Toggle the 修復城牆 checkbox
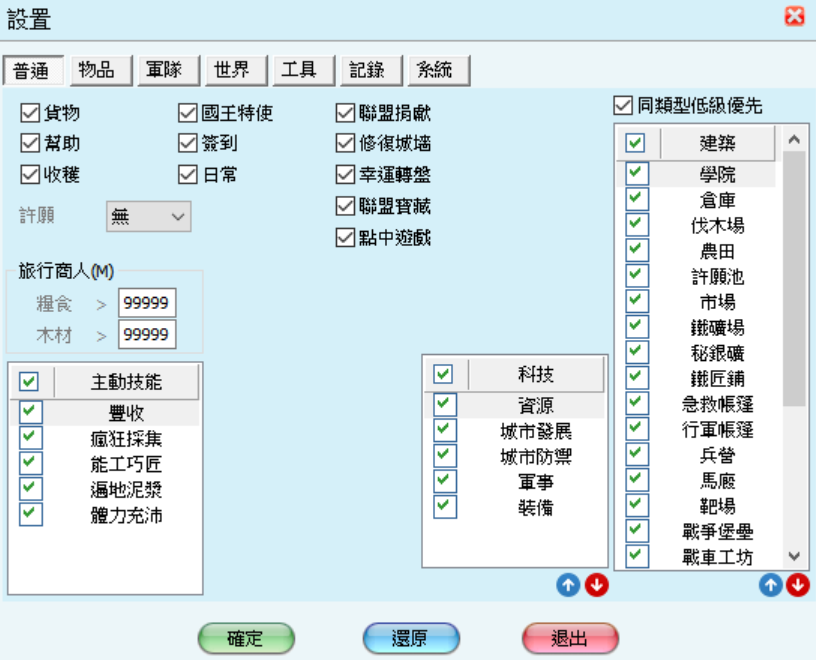816x660 pixels. pos(346,143)
